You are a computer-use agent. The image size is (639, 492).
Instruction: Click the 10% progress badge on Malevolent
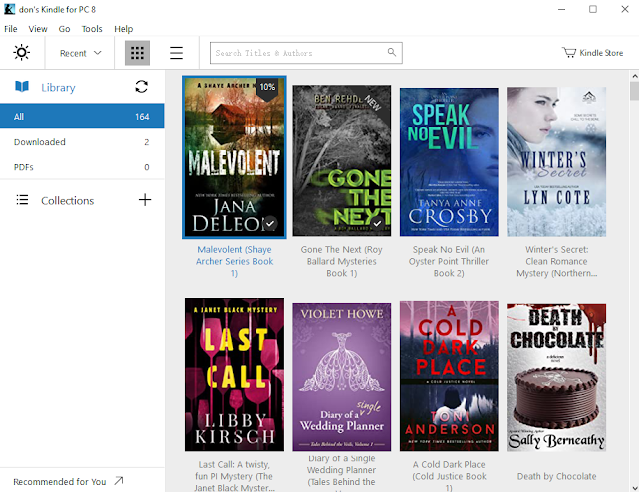click(267, 87)
